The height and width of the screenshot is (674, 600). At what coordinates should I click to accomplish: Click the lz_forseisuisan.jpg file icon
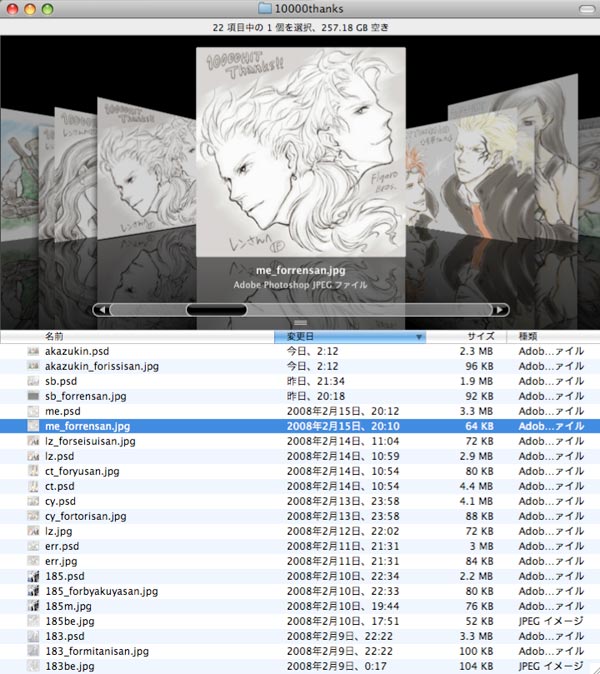(33, 441)
